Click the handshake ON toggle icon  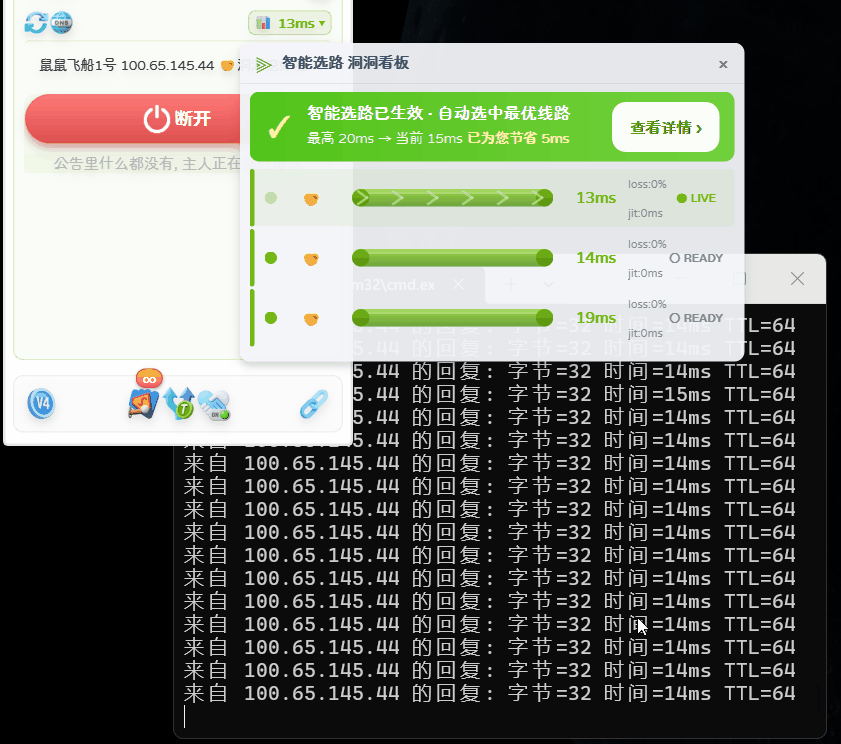pos(214,405)
